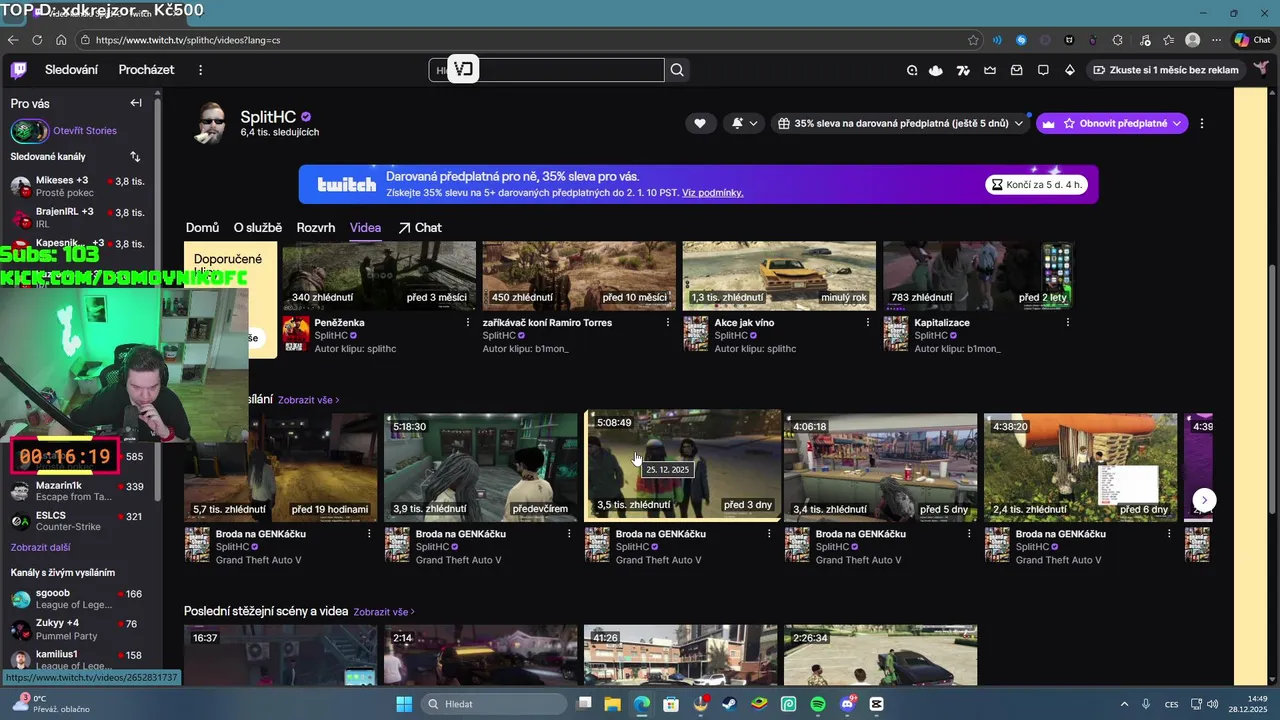Screen dimensions: 1280x720
Task: Open the Zukyy +4 Pummel Party channel
Action: [x=80, y=629]
